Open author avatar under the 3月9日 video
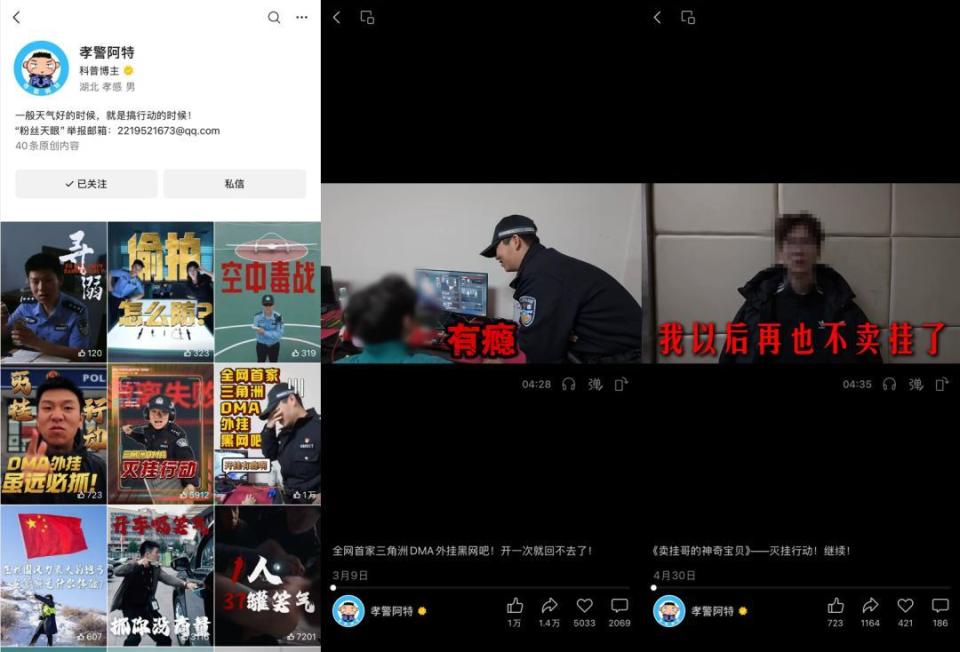 [x=348, y=610]
